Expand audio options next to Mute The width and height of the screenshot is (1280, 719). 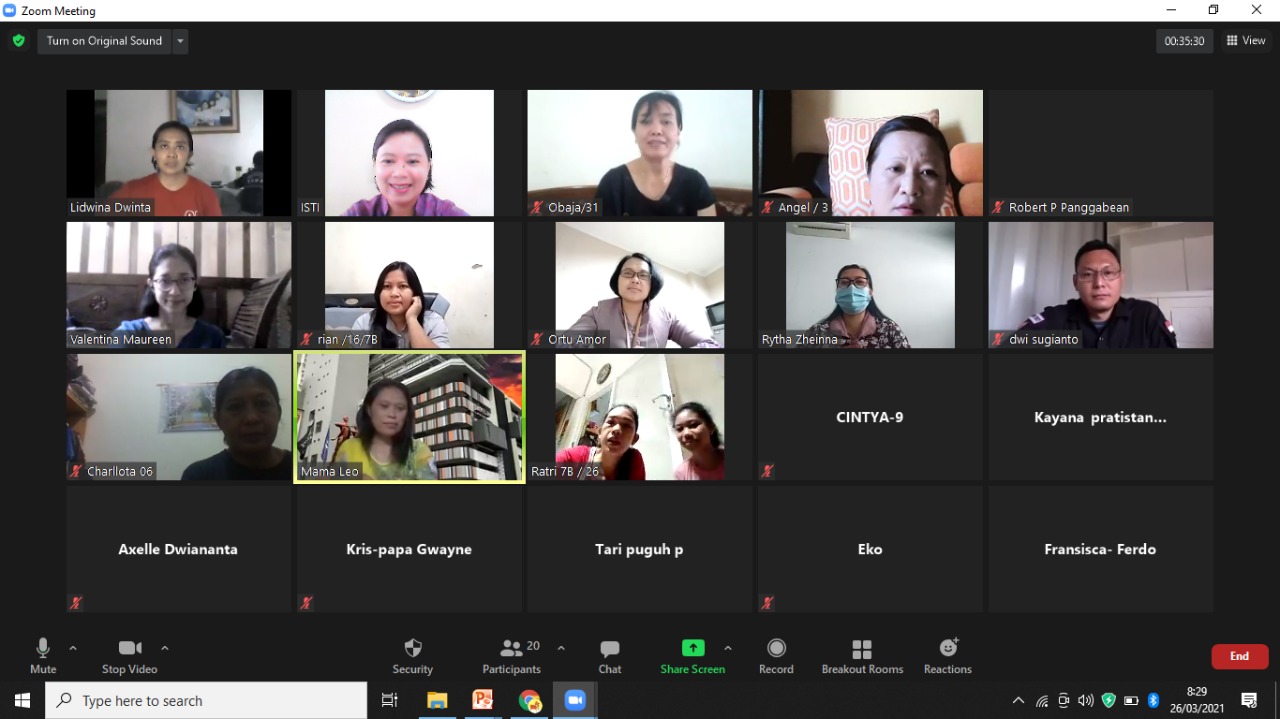tap(73, 648)
